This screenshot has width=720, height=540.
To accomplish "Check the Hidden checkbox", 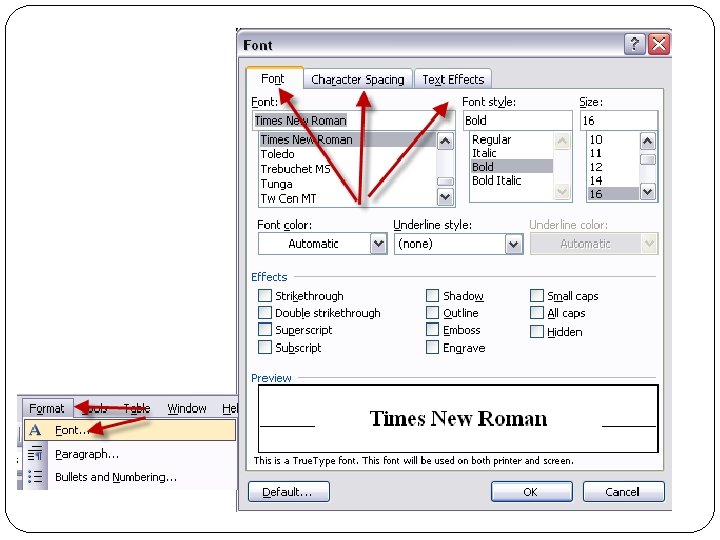I will click(x=536, y=332).
